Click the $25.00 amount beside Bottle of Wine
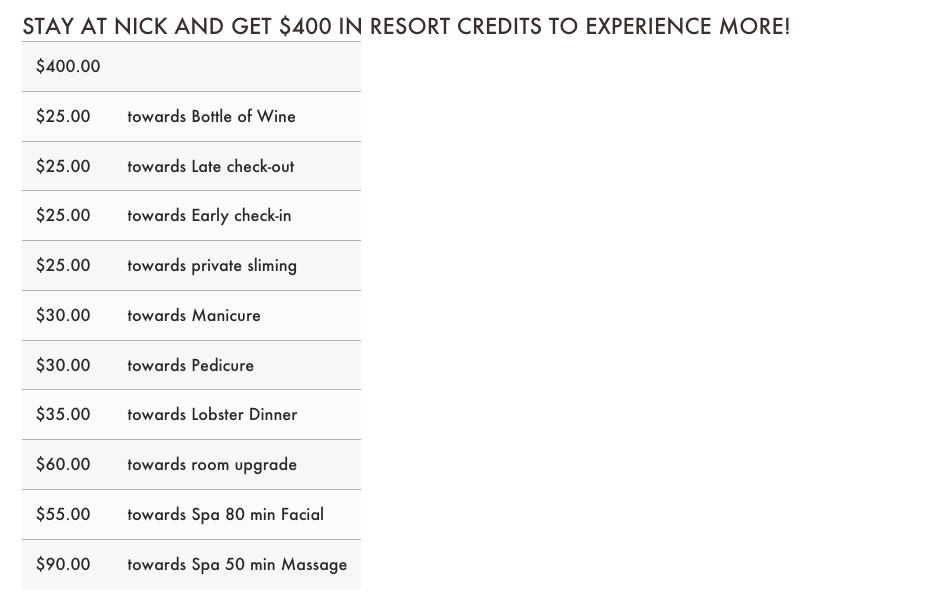Image resolution: width=940 pixels, height=605 pixels. pos(63,116)
